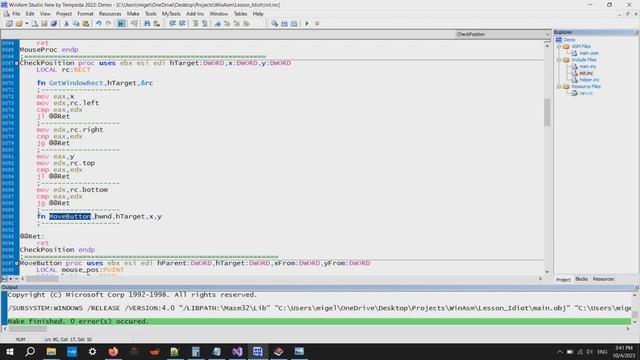
Task: Click the editor vertical scrollbar thumb
Action: pos(547,112)
